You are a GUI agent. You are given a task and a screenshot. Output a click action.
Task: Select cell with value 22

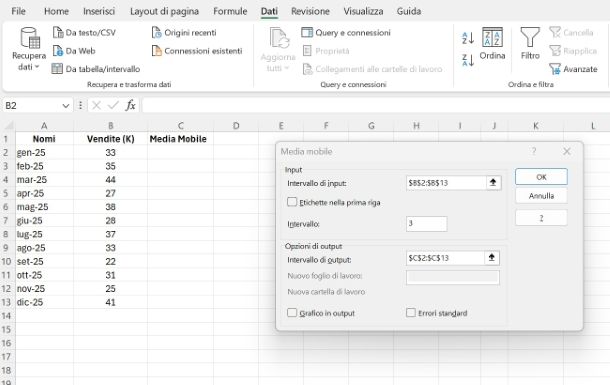(x=110, y=261)
